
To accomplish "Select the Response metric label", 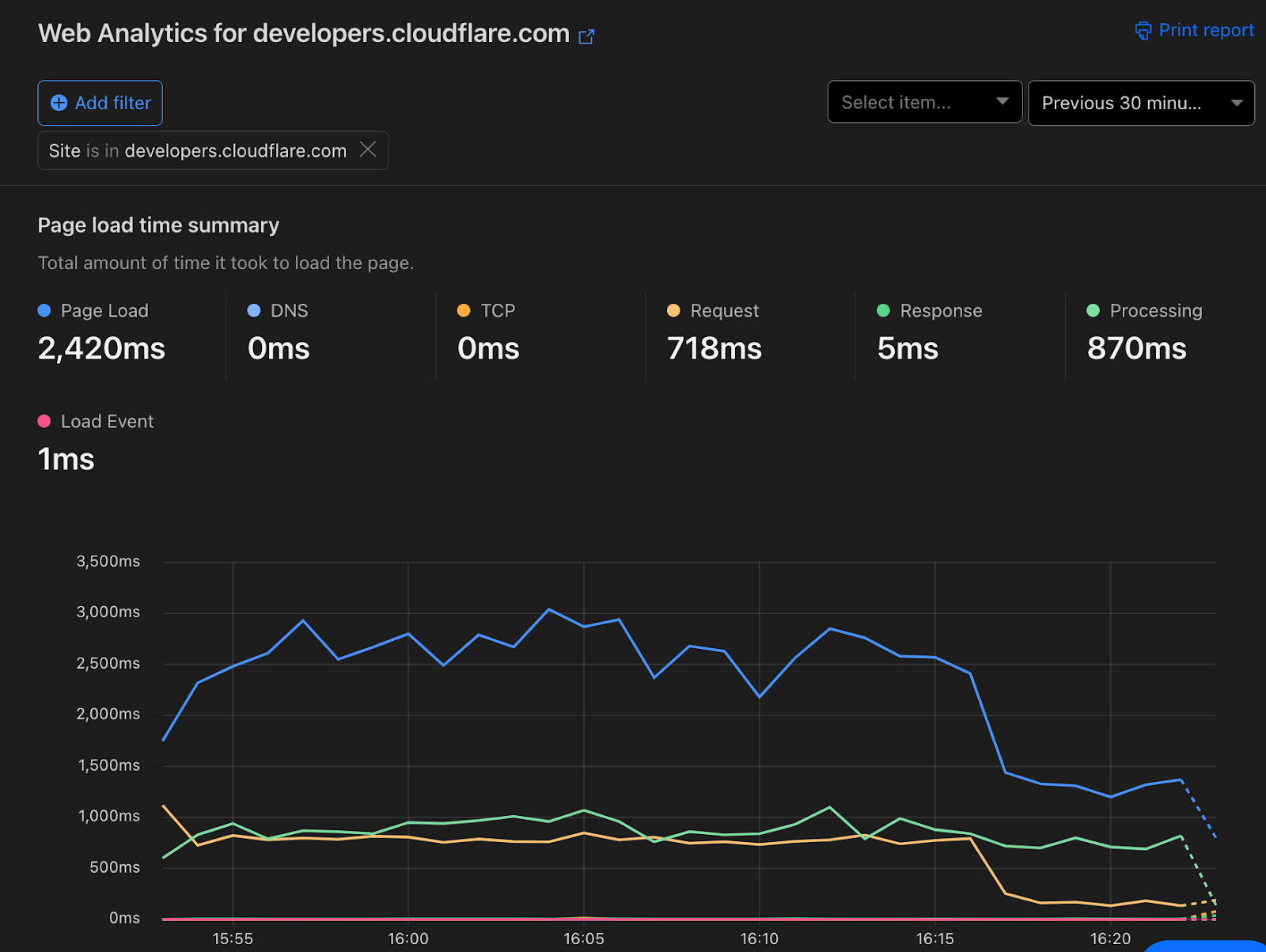I will (942, 311).
